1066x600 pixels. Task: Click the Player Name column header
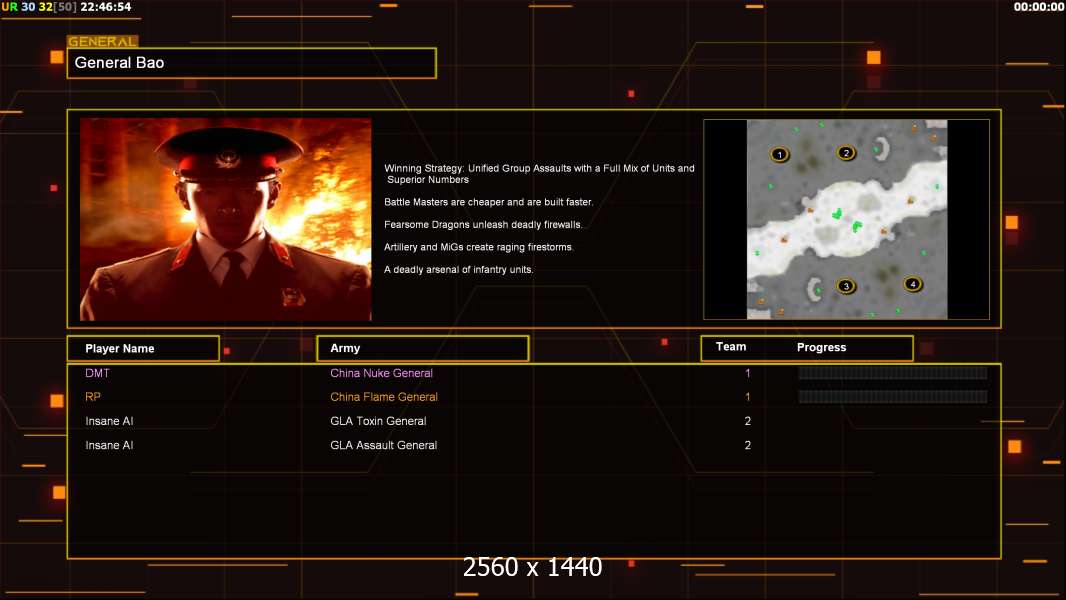(143, 349)
